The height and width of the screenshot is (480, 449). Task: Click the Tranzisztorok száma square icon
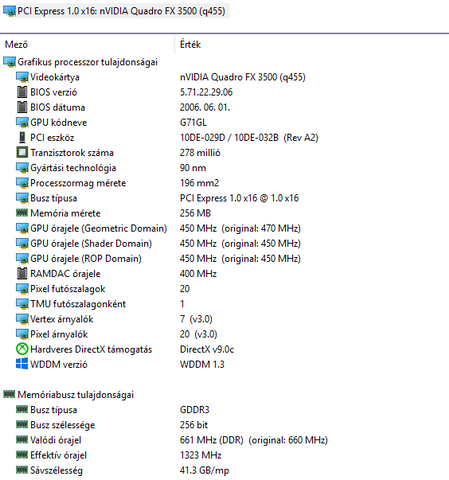[22, 153]
